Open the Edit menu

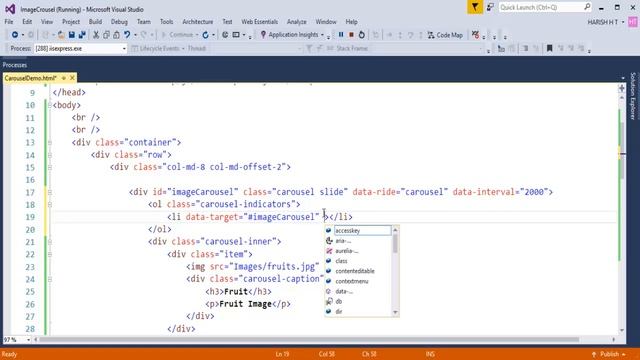pos(27,22)
